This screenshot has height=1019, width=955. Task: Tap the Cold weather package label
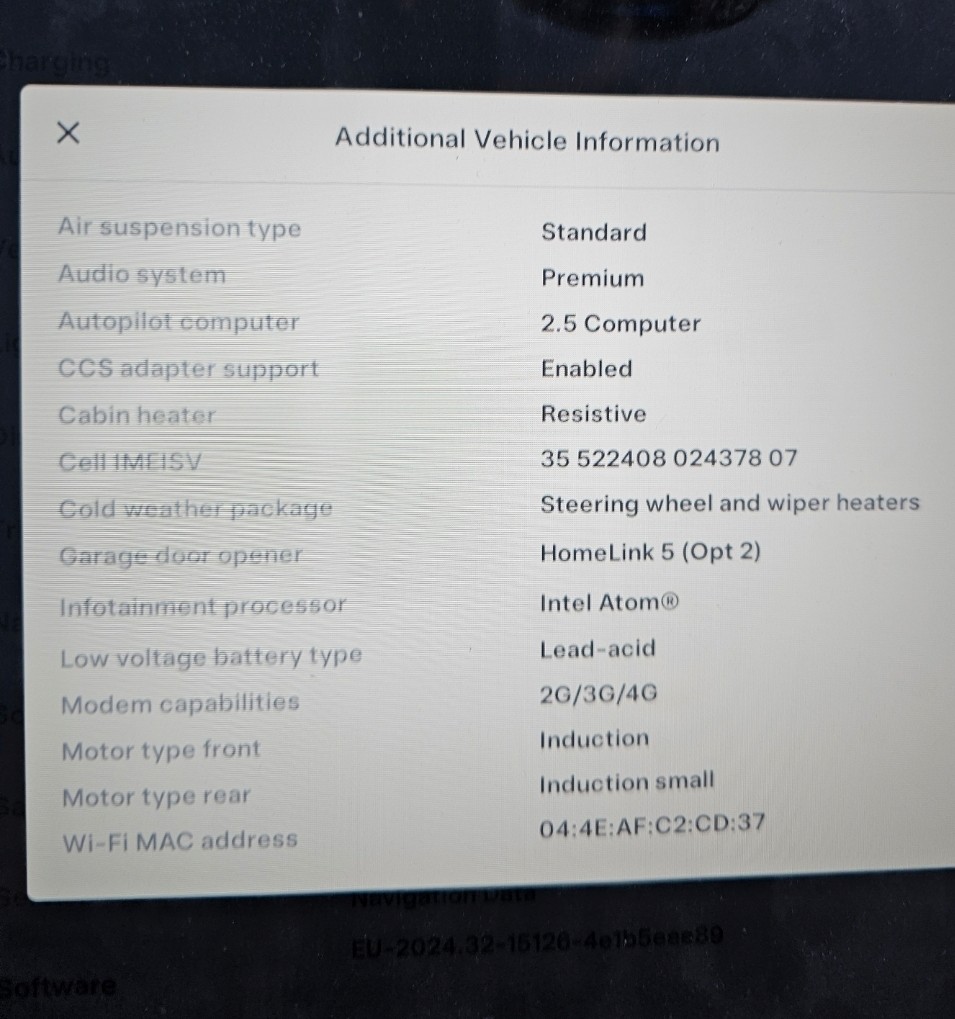tap(196, 508)
